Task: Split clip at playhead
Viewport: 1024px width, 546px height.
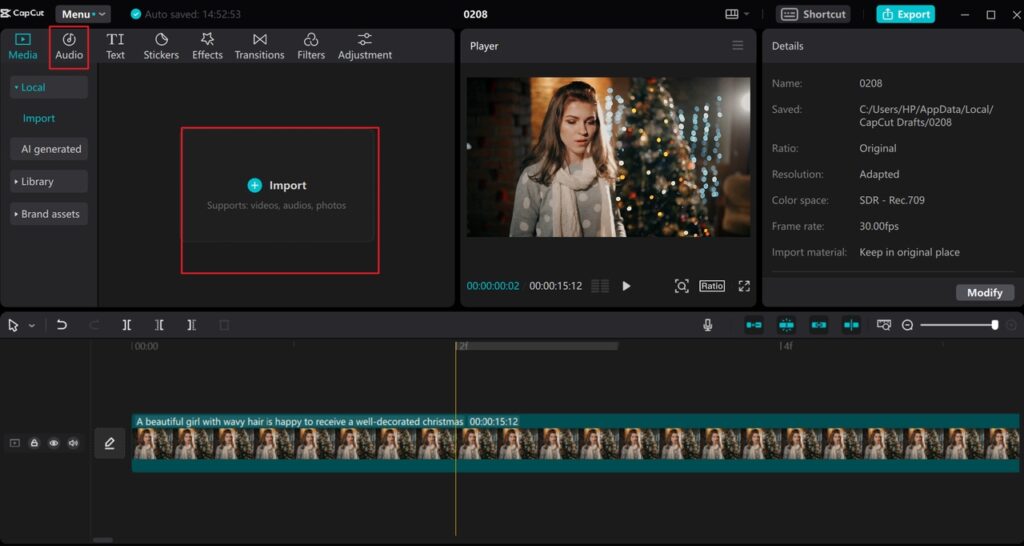Action: coord(127,325)
